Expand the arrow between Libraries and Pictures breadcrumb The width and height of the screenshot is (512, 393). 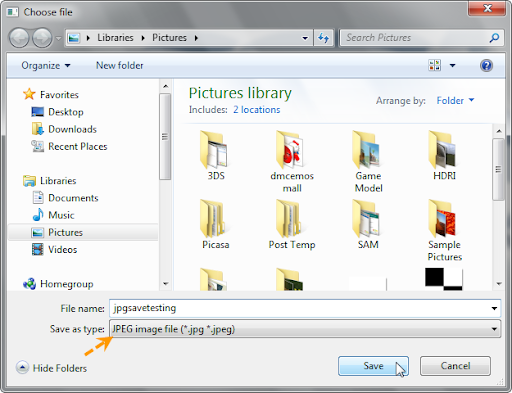click(x=143, y=38)
